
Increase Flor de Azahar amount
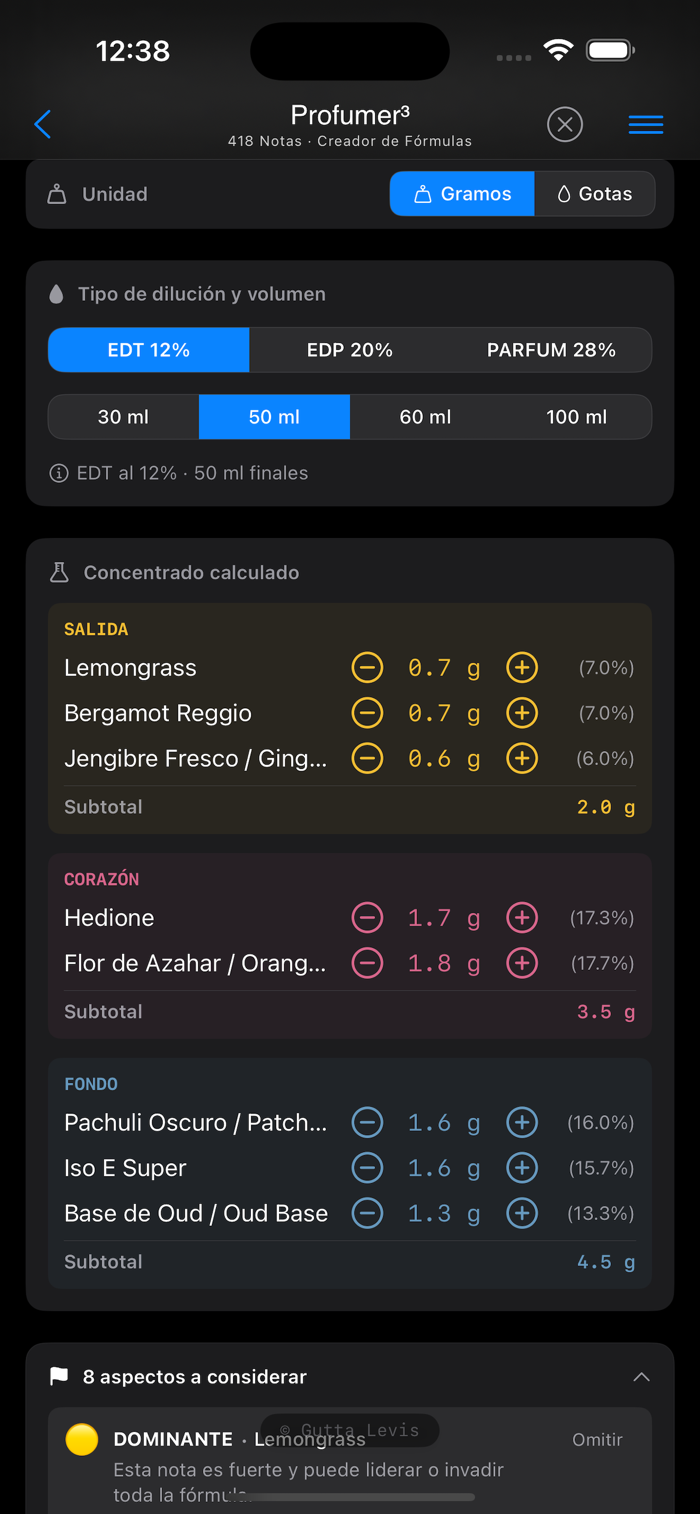click(522, 963)
